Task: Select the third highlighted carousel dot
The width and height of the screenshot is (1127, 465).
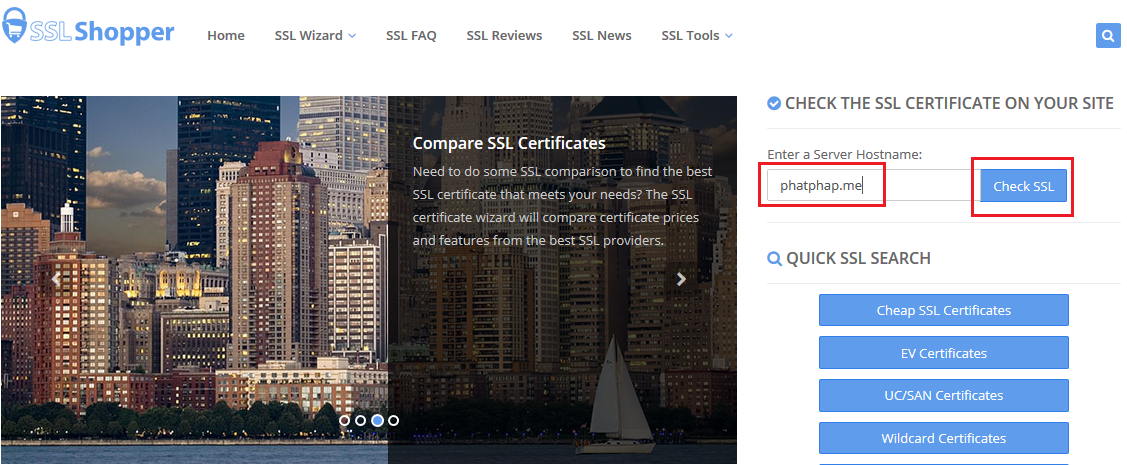Action: click(377, 420)
